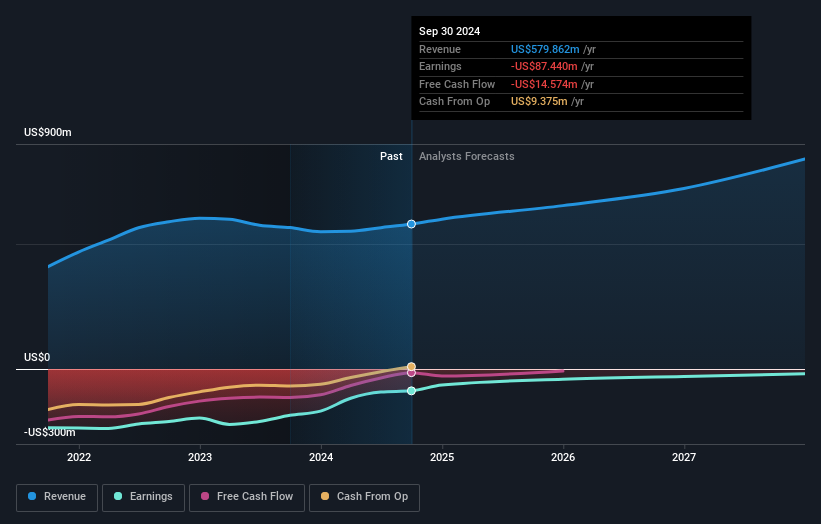Click the orange Cash From Op data point
The image size is (821, 524).
click(412, 366)
